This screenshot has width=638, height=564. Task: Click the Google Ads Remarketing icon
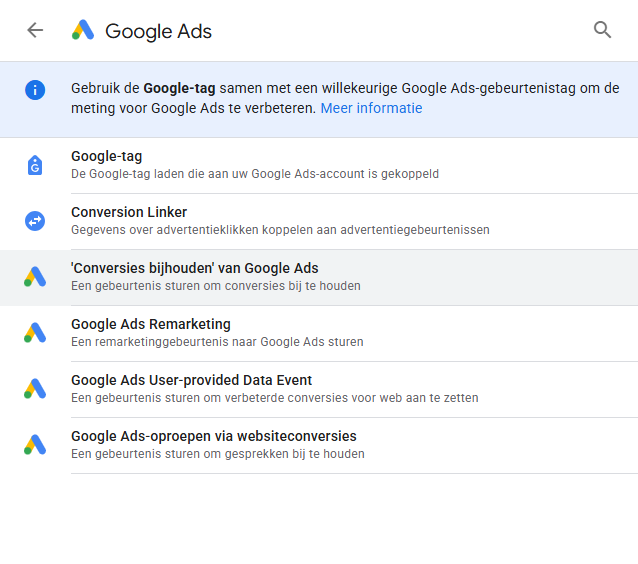click(35, 333)
